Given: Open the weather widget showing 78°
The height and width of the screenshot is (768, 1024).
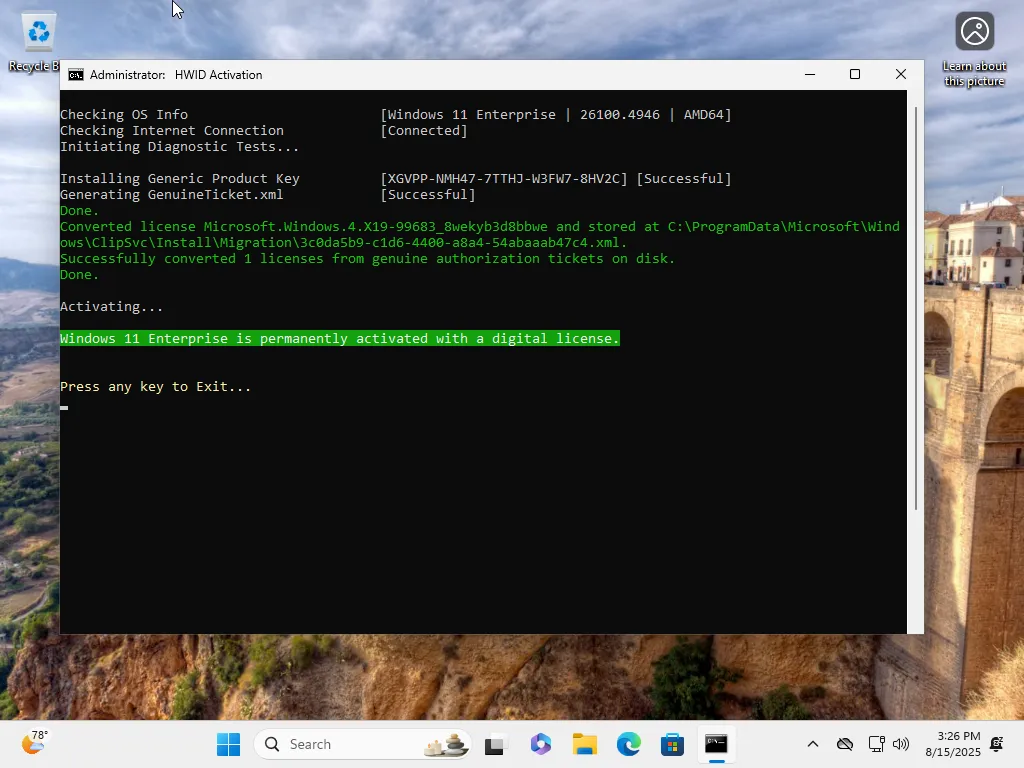Looking at the screenshot, I should tap(34, 743).
